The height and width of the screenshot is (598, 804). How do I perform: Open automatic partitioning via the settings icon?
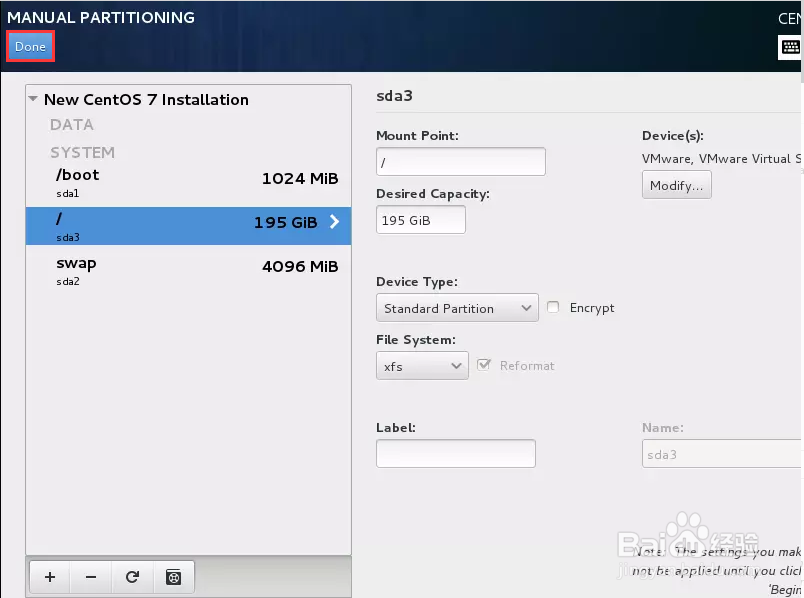tap(172, 577)
